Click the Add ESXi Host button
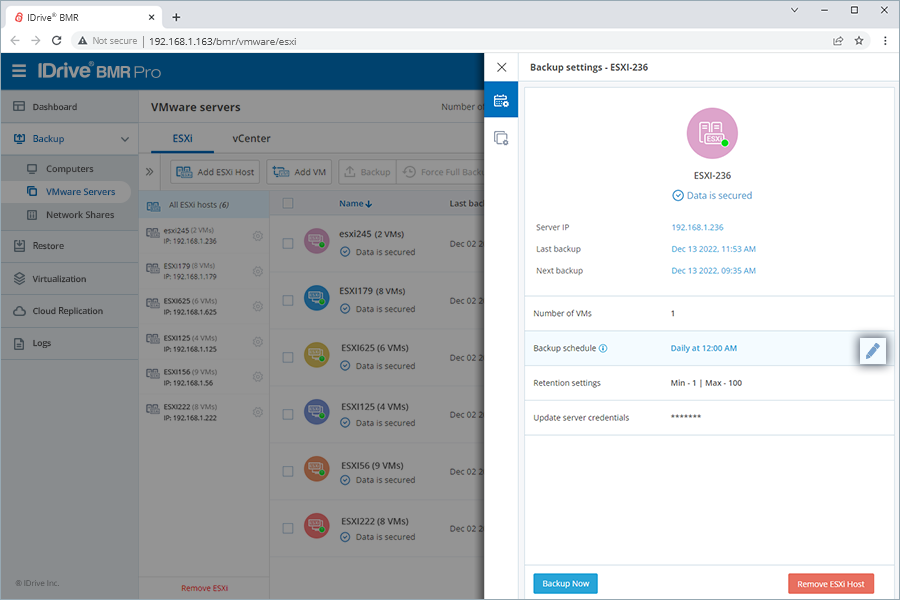The image size is (900, 600). pyautogui.click(x=215, y=172)
